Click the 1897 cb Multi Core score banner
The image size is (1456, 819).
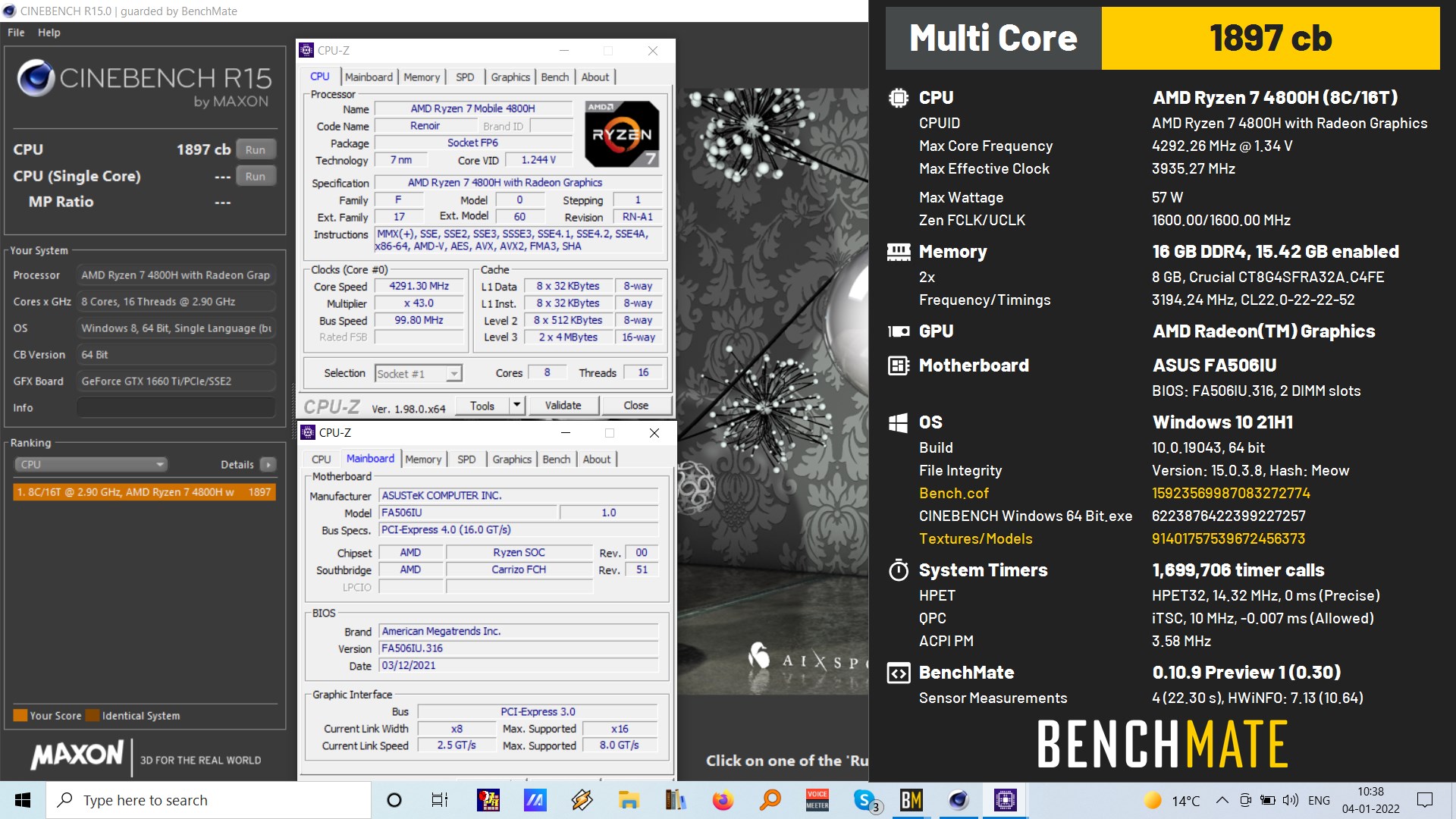pos(1270,38)
